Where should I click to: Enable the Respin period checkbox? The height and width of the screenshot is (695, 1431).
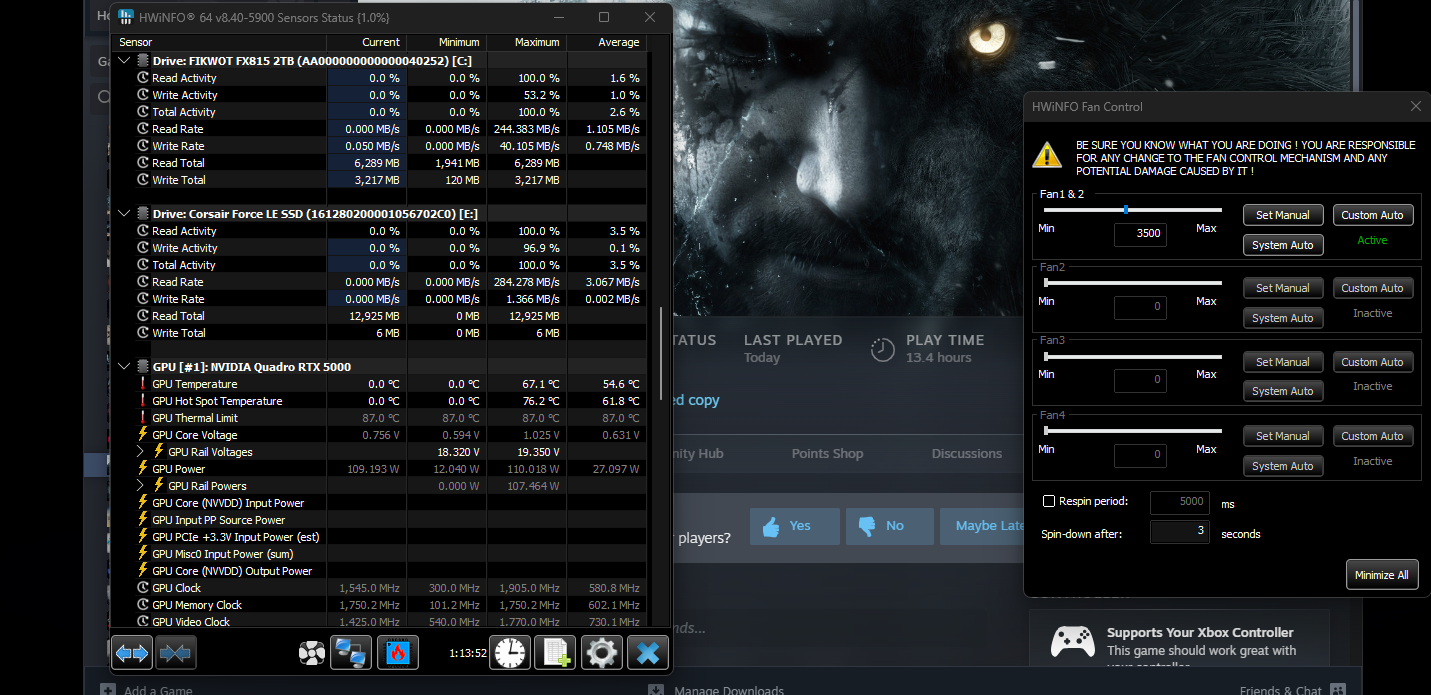pyautogui.click(x=1049, y=502)
